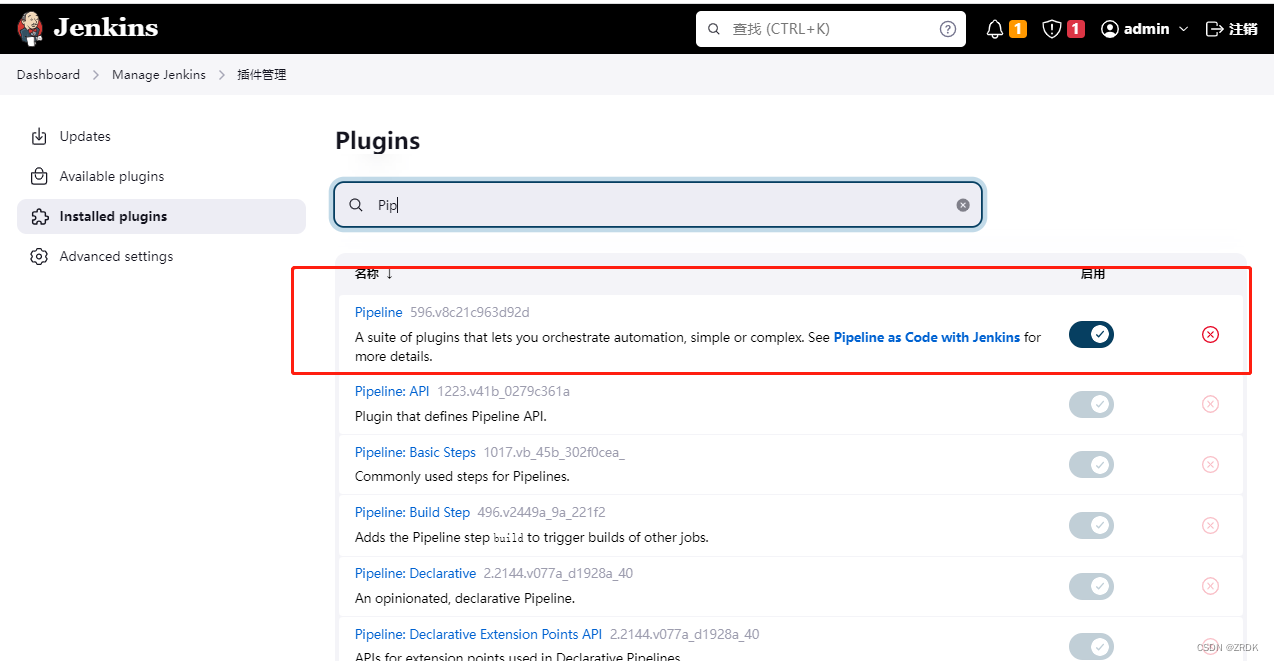Click version text 1223.v41b_0279c361a

[x=503, y=391]
